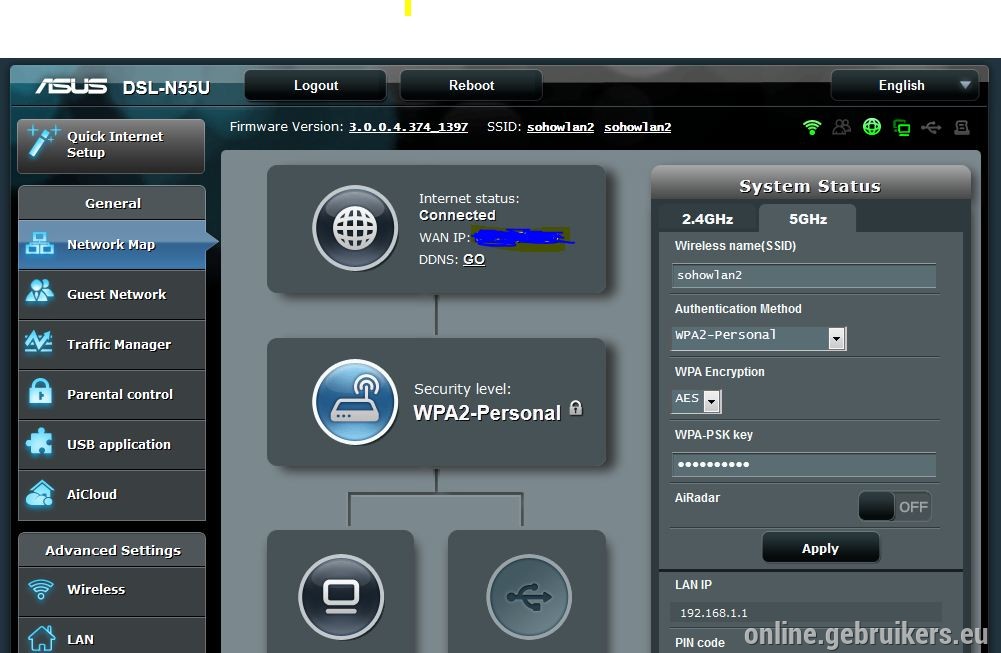Select the USB device icon on map

[x=529, y=597]
